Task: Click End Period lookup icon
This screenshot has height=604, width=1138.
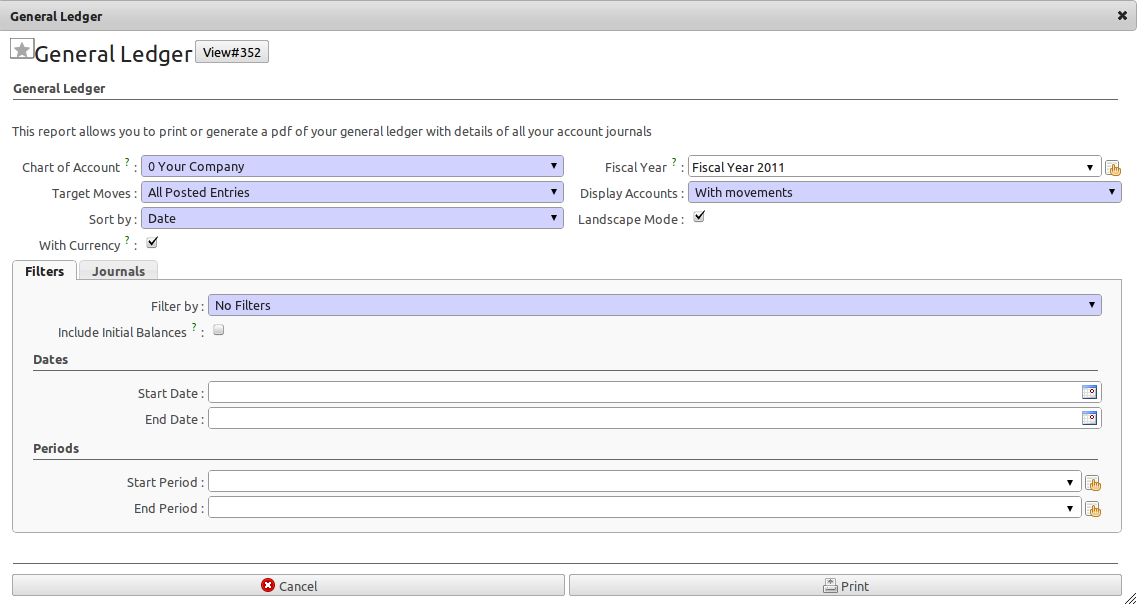Action: (x=1093, y=510)
